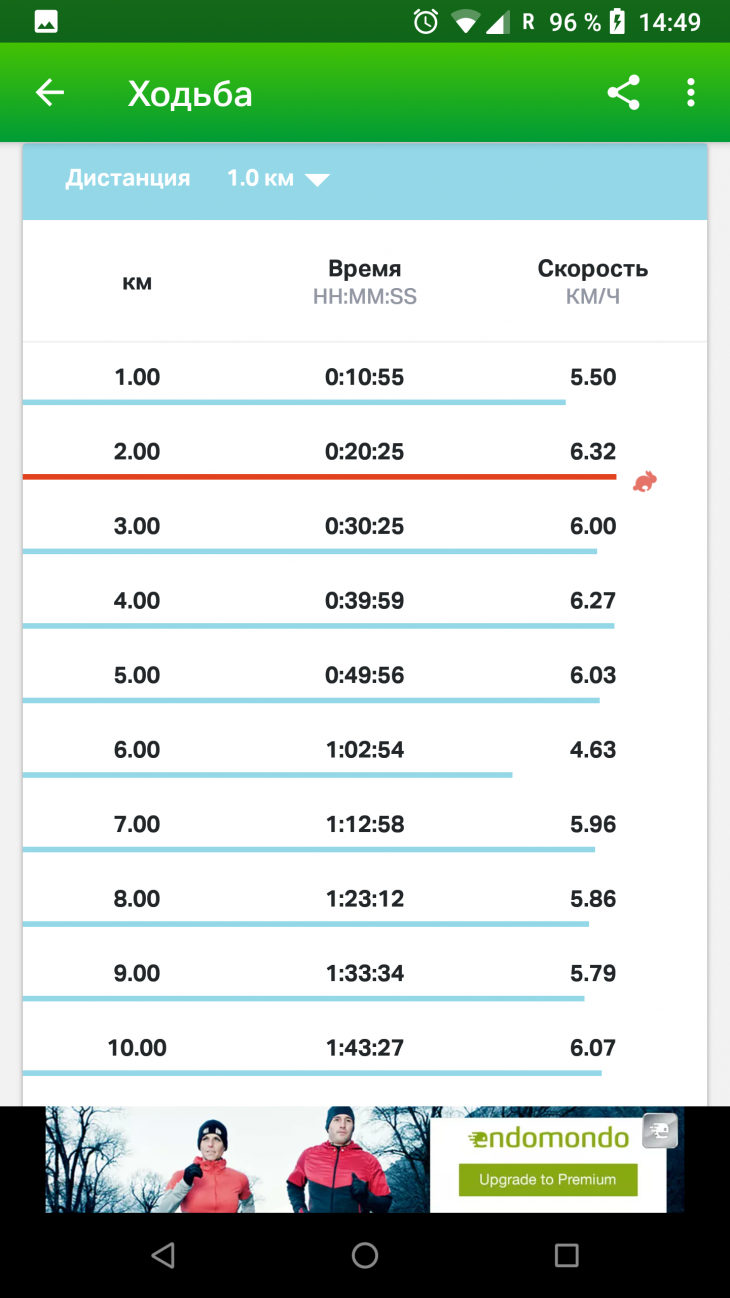Open the three-dot overflow menu
Viewport: 730px width, 1298px height.
690,93
